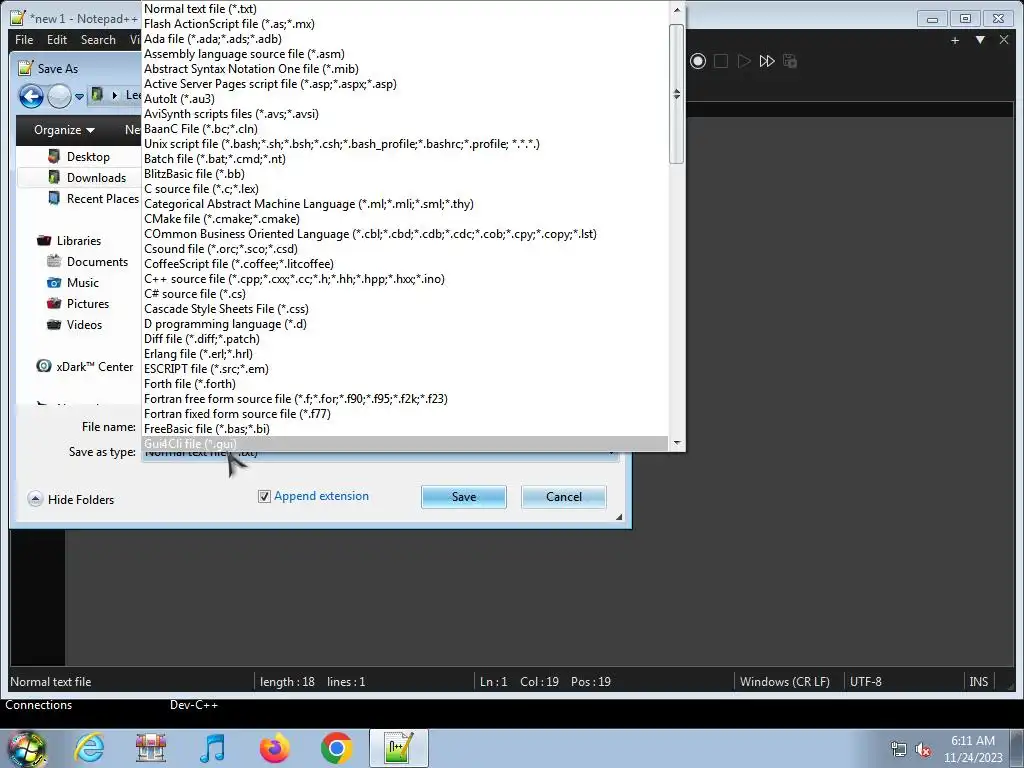Open the Search menu
This screenshot has height=768, width=1024.
(x=98, y=40)
